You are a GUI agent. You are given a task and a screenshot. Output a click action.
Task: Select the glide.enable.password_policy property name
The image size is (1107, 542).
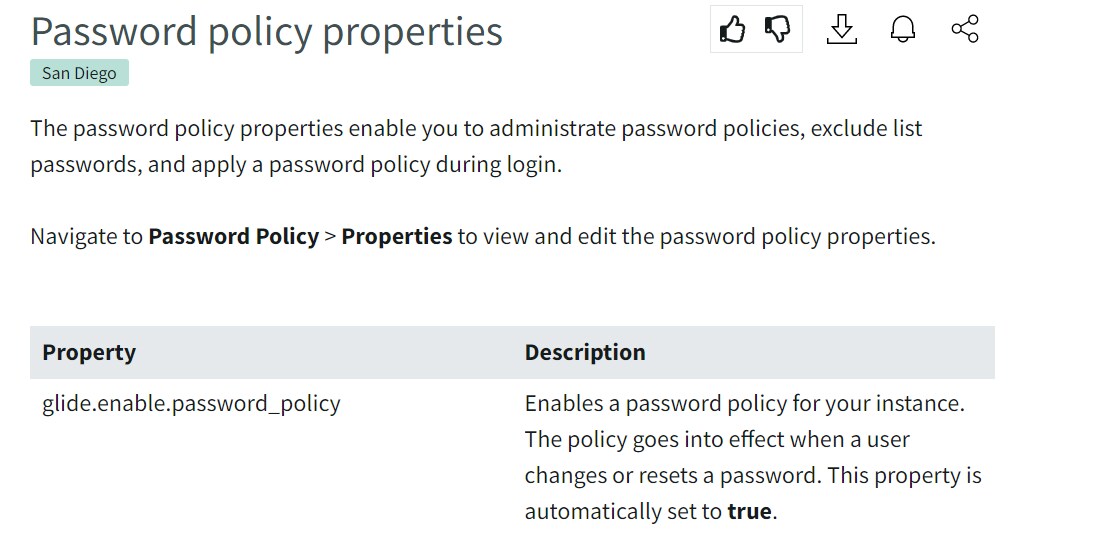click(191, 404)
